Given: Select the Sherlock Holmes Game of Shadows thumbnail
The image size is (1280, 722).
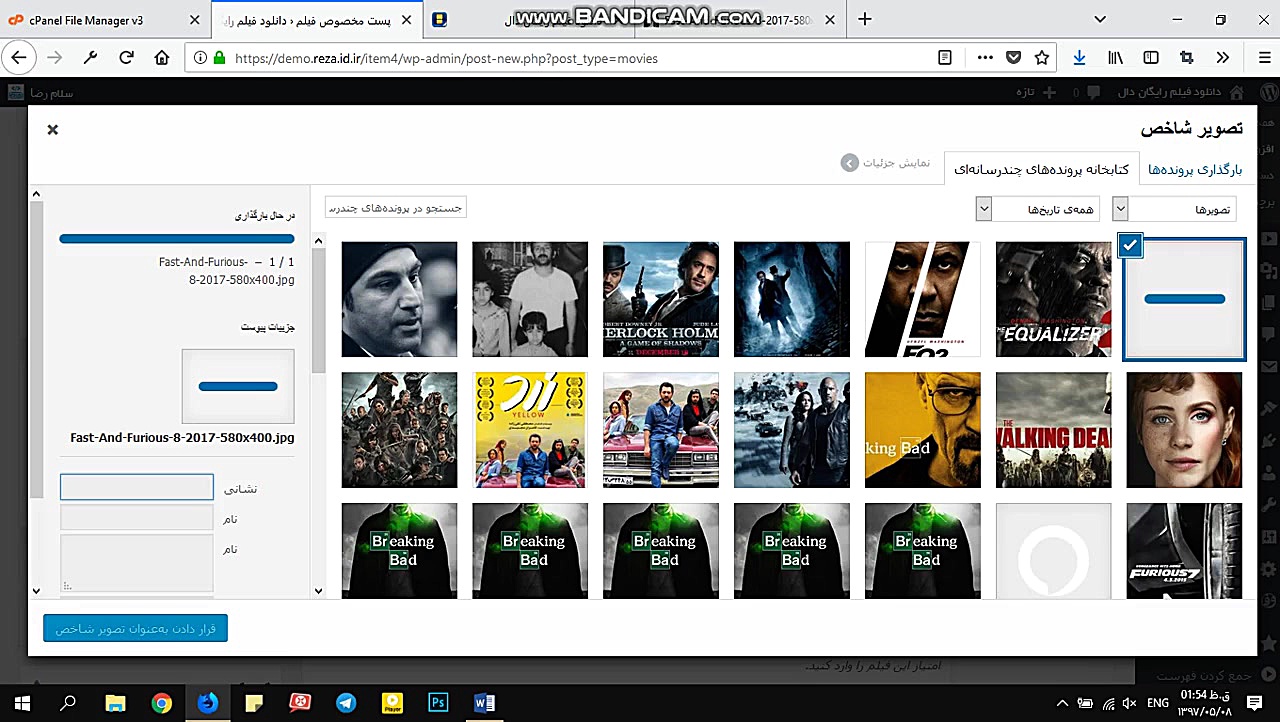Looking at the screenshot, I should pos(661,299).
